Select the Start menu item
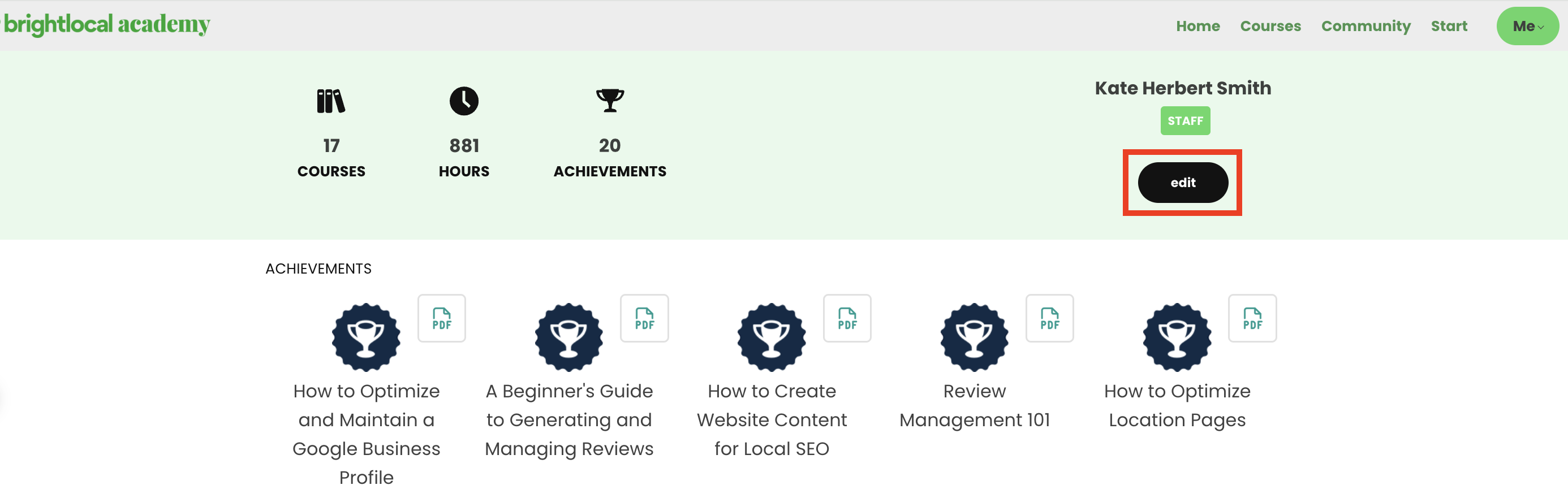The image size is (1568, 485). pyautogui.click(x=1449, y=26)
